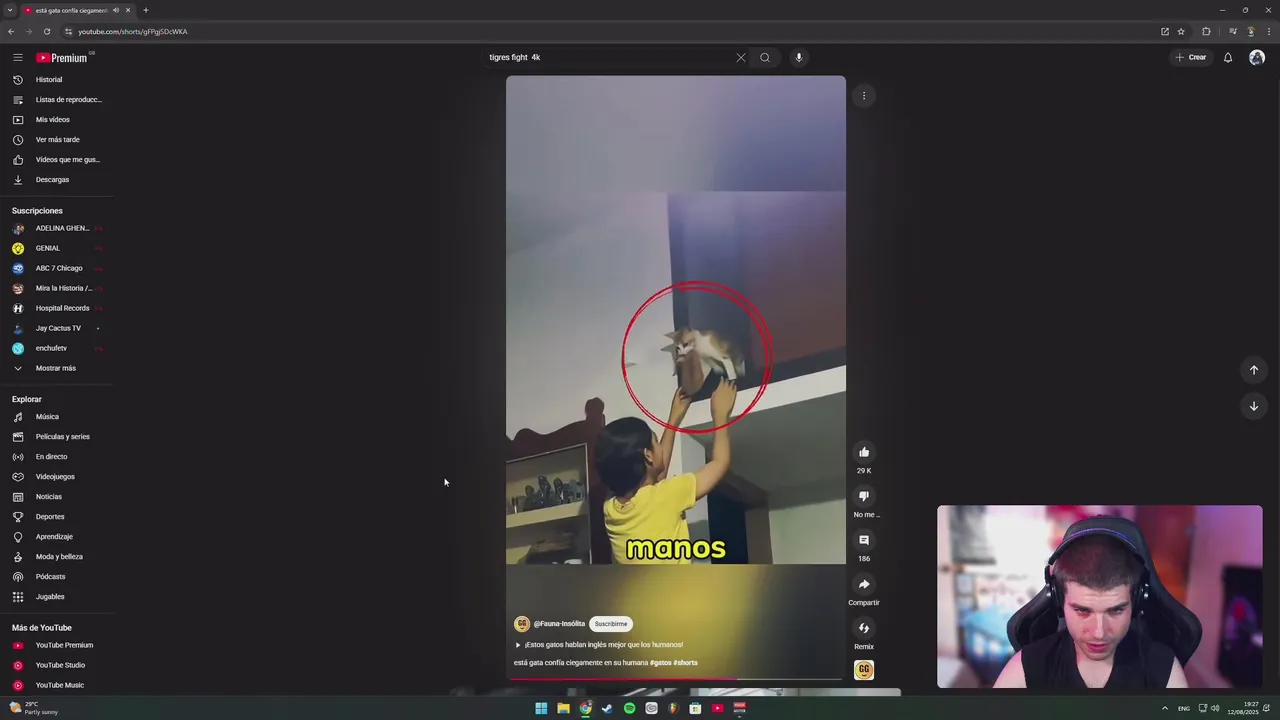Open related video about cats speaking English
Viewport: 1280px width, 720px height.
(x=600, y=645)
